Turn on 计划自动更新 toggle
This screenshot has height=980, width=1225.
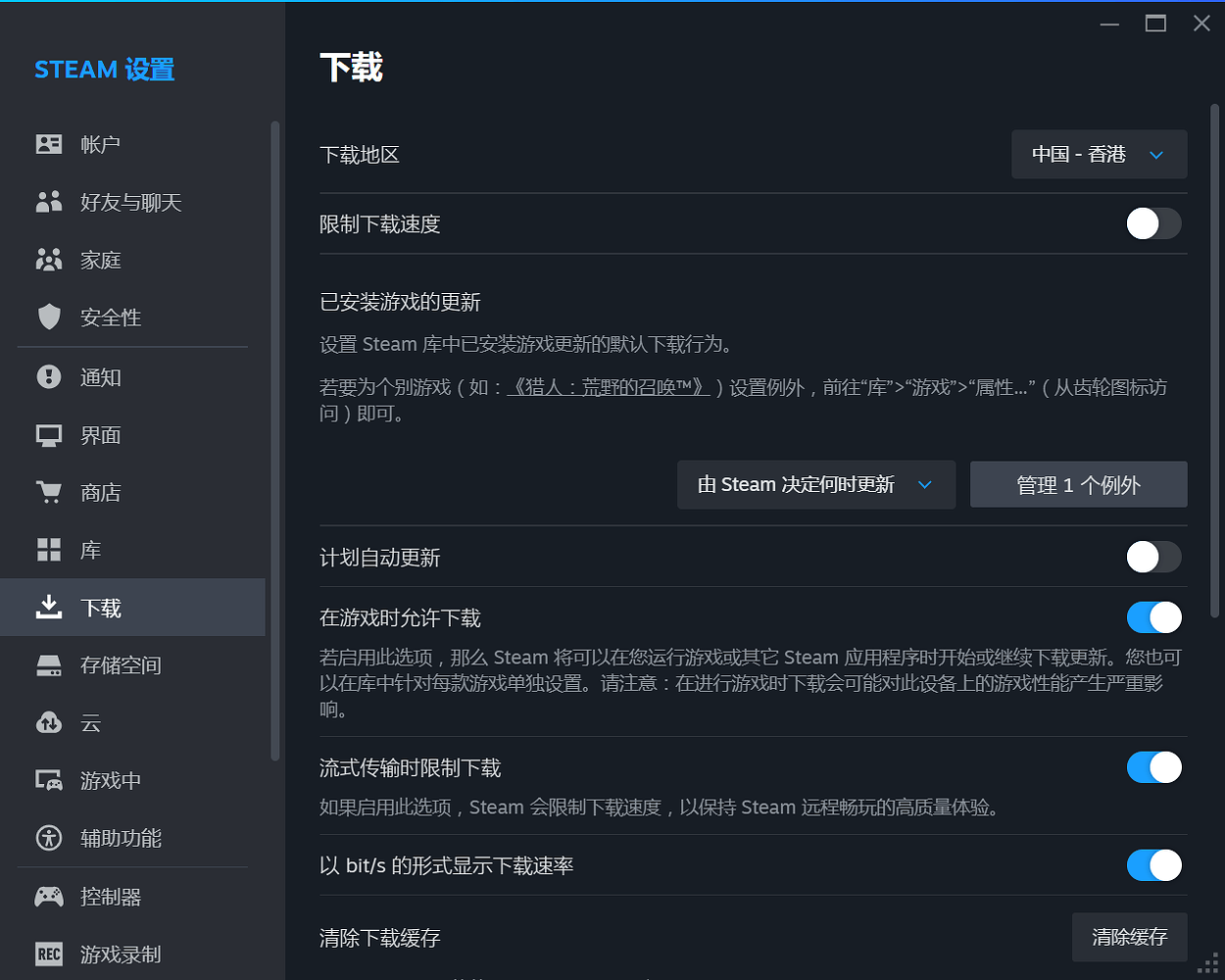[x=1153, y=557]
